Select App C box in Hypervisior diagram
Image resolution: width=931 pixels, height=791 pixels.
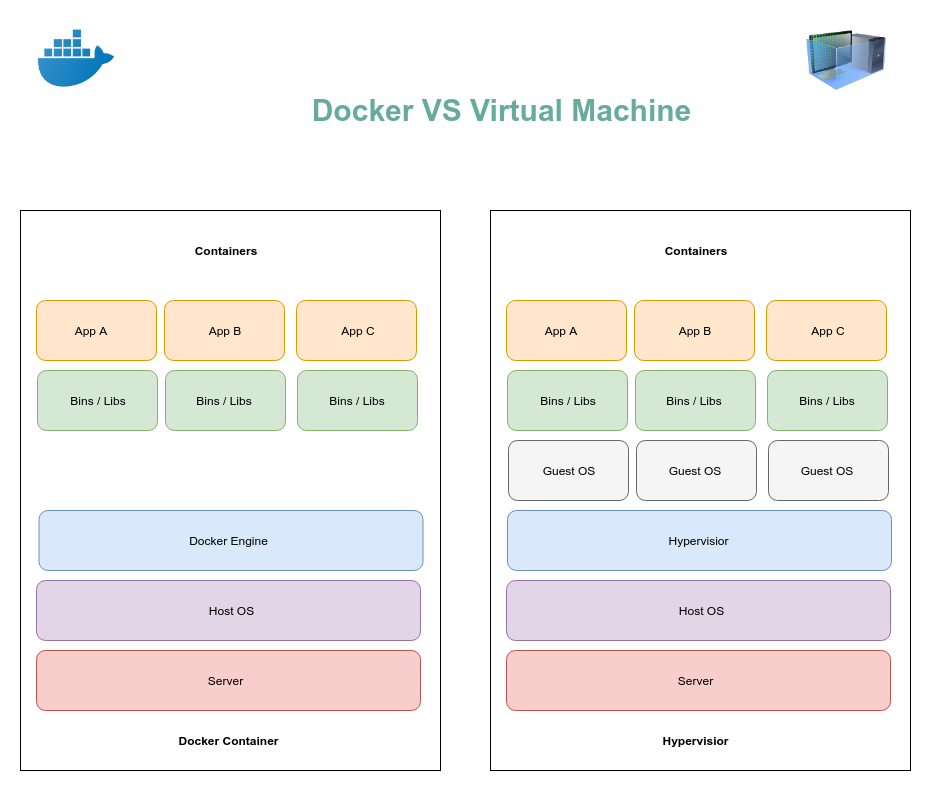826,331
